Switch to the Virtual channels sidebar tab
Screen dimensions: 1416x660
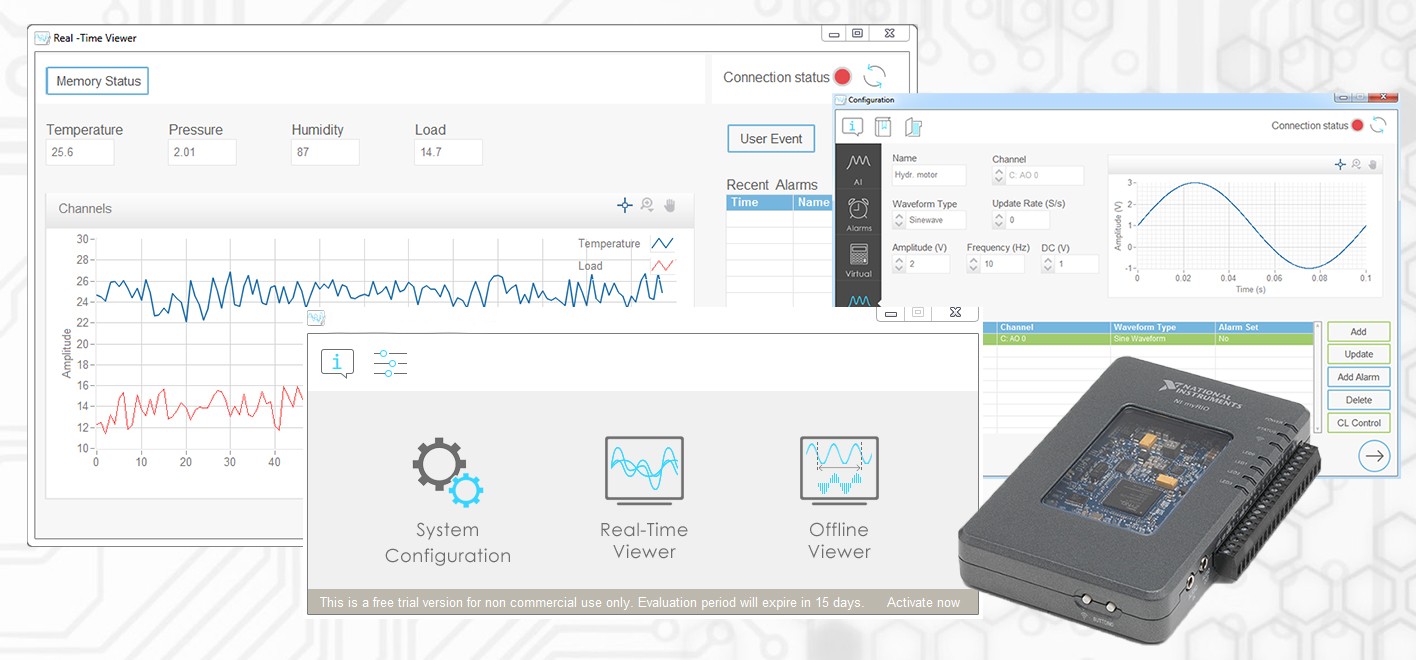click(858, 260)
